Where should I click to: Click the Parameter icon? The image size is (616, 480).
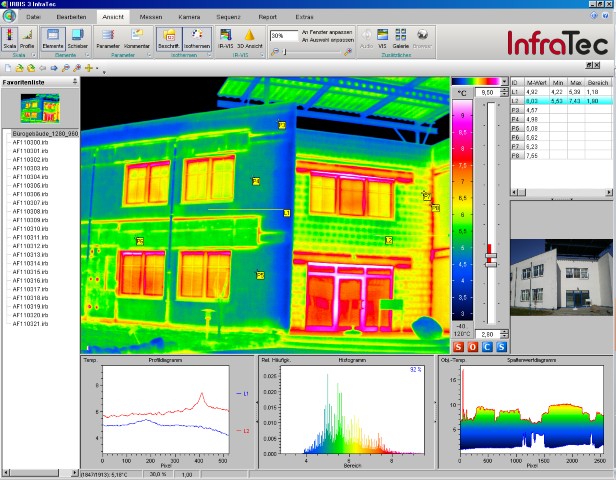coord(109,38)
